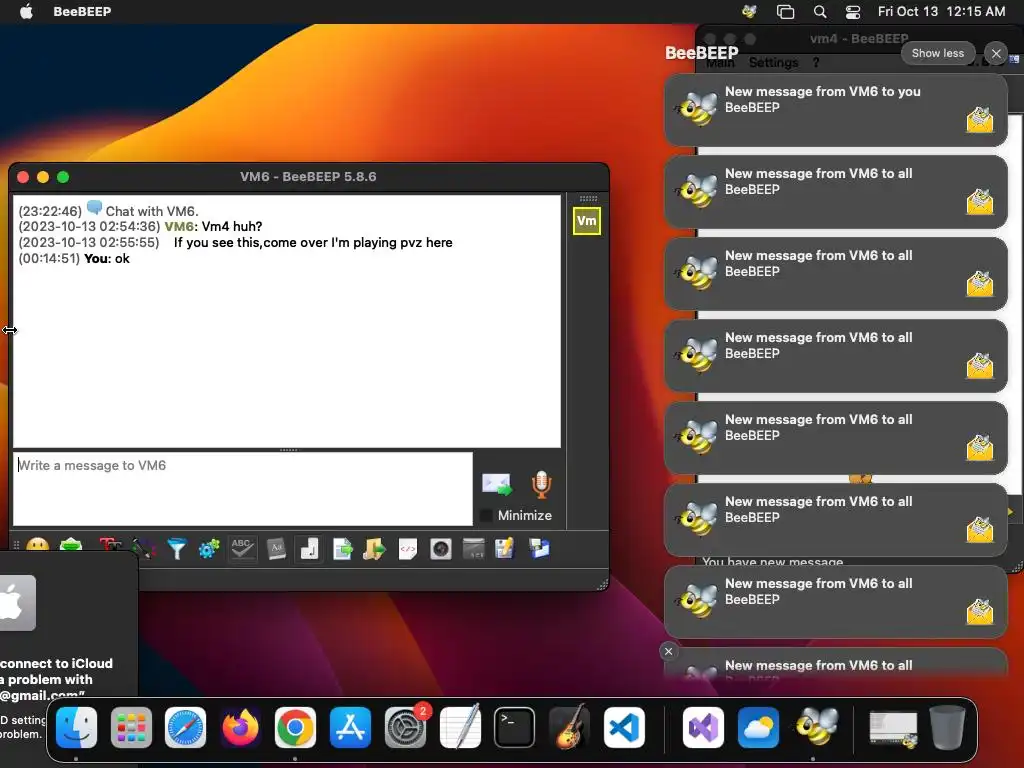Click envelope icon in 'VM6 to you' notification
The height and width of the screenshot is (768, 1024).
[980, 120]
